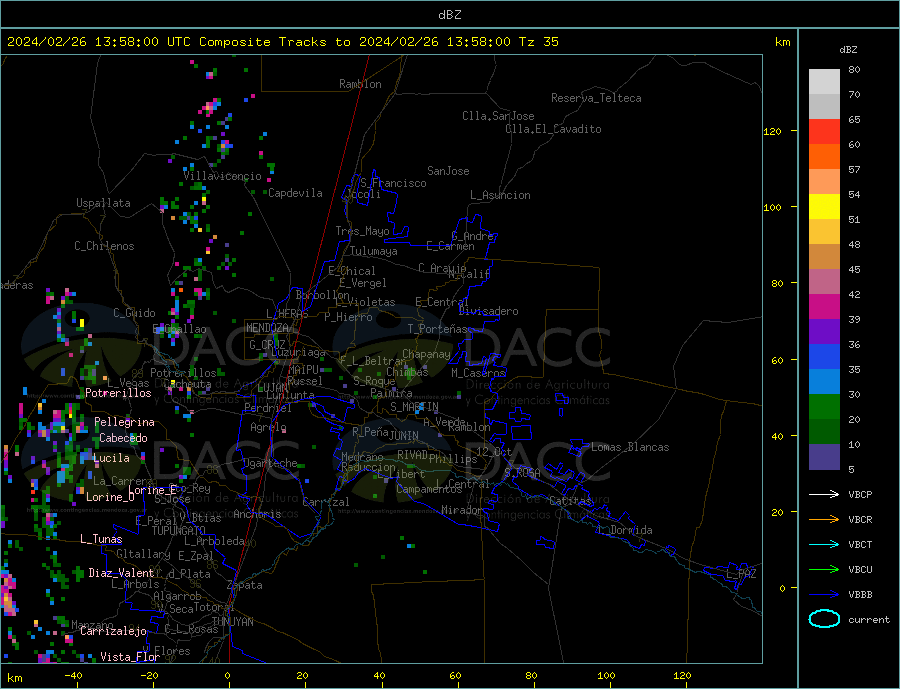Click the dBZ title at top

coord(449,15)
